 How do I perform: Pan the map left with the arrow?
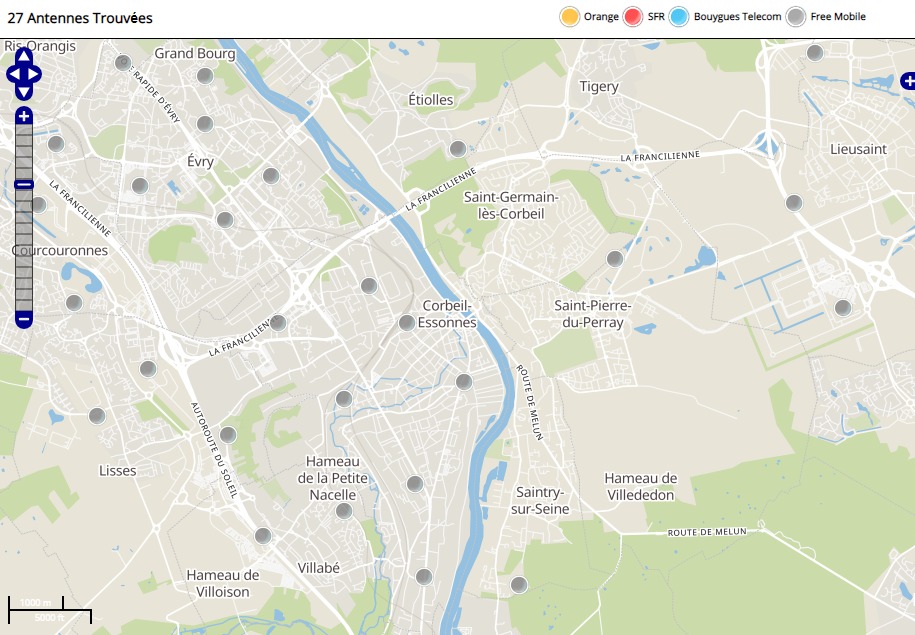[12, 74]
